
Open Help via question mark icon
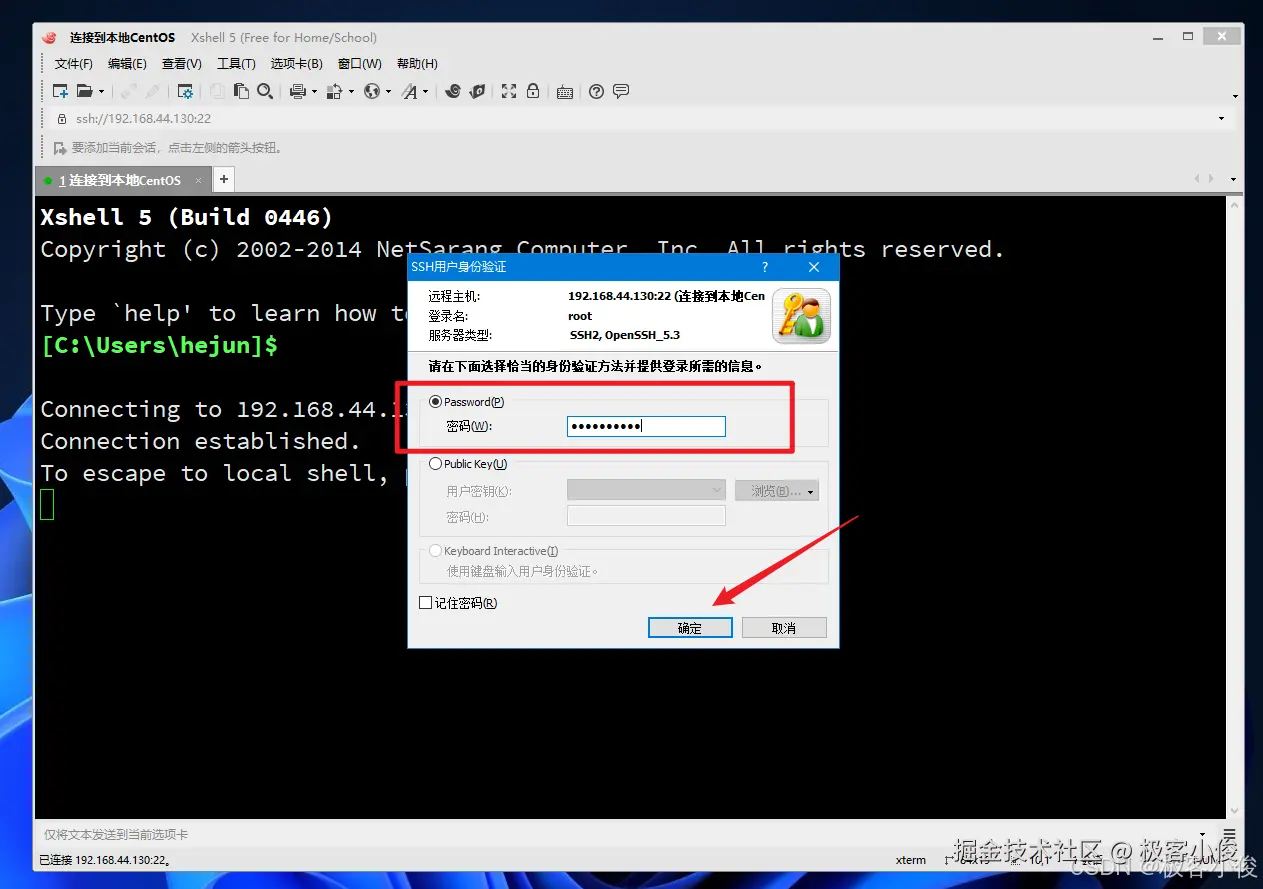tap(597, 91)
